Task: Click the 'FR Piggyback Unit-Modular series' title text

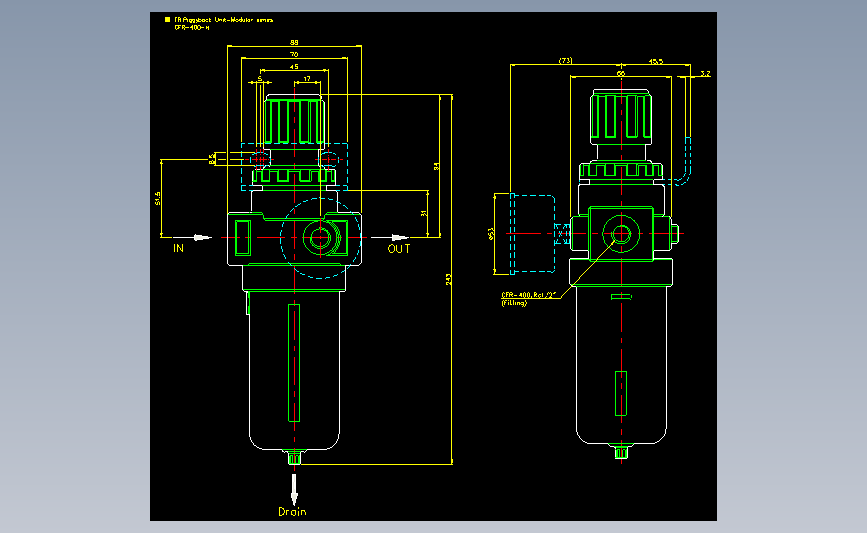Action: pyautogui.click(x=223, y=20)
